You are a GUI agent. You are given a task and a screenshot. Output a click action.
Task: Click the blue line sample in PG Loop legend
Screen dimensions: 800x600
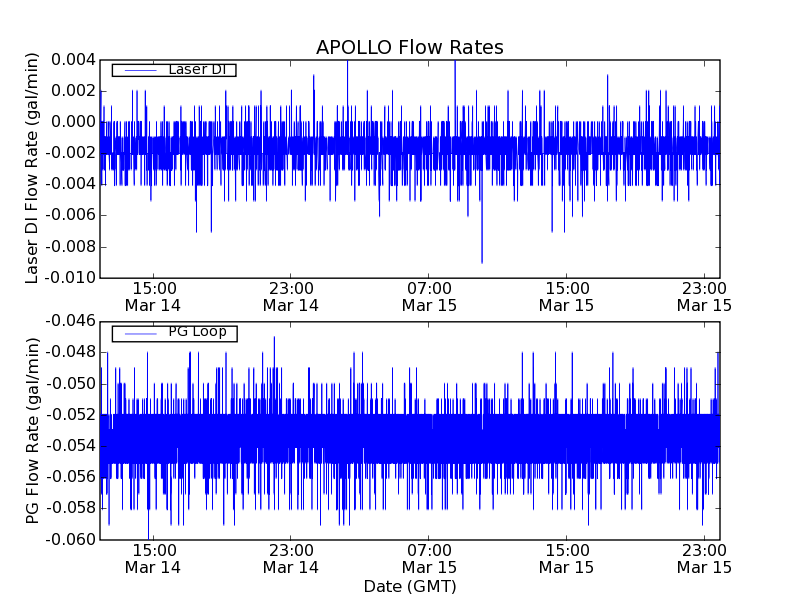[137, 333]
